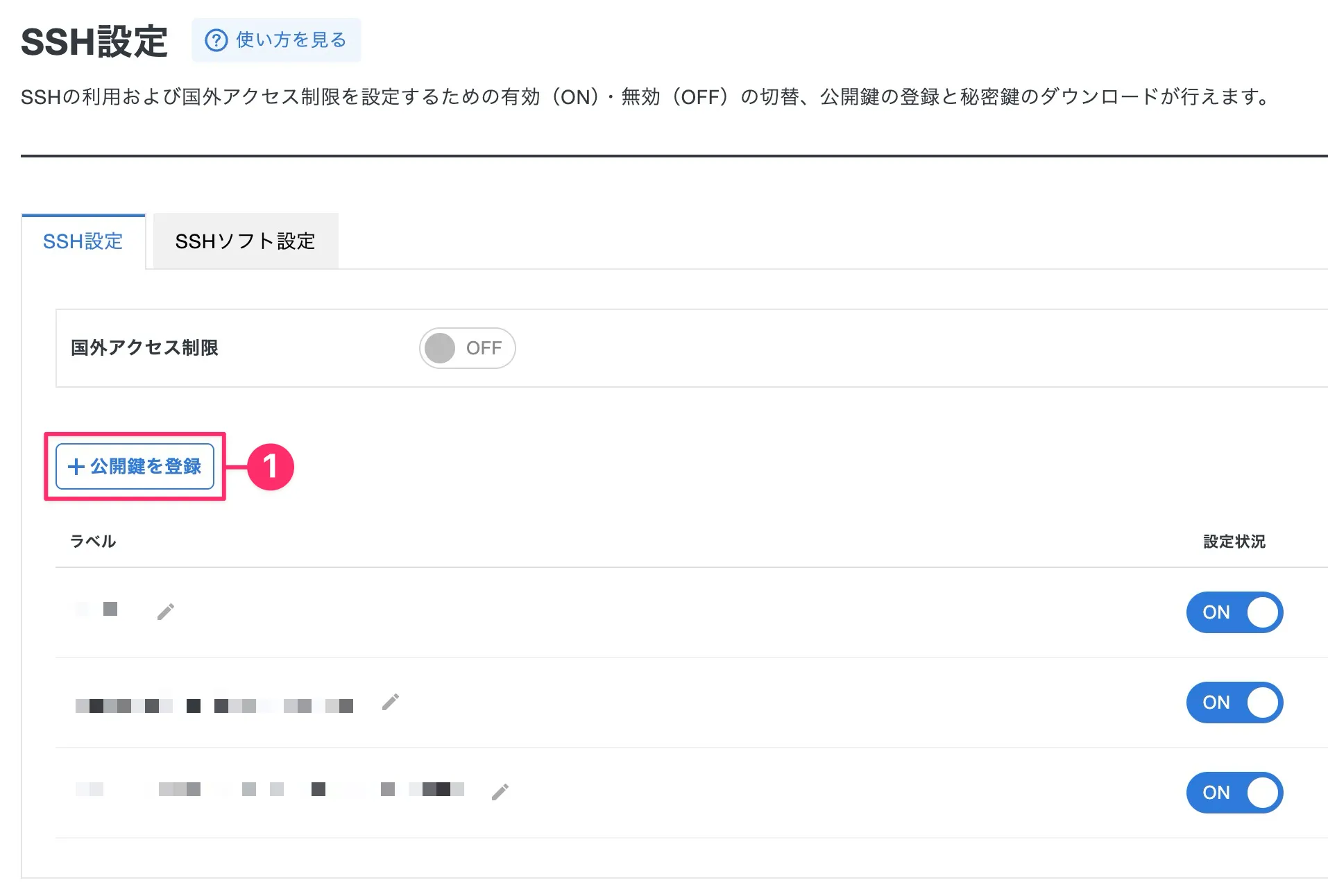Turn off the first key's ON switch

point(1234,612)
